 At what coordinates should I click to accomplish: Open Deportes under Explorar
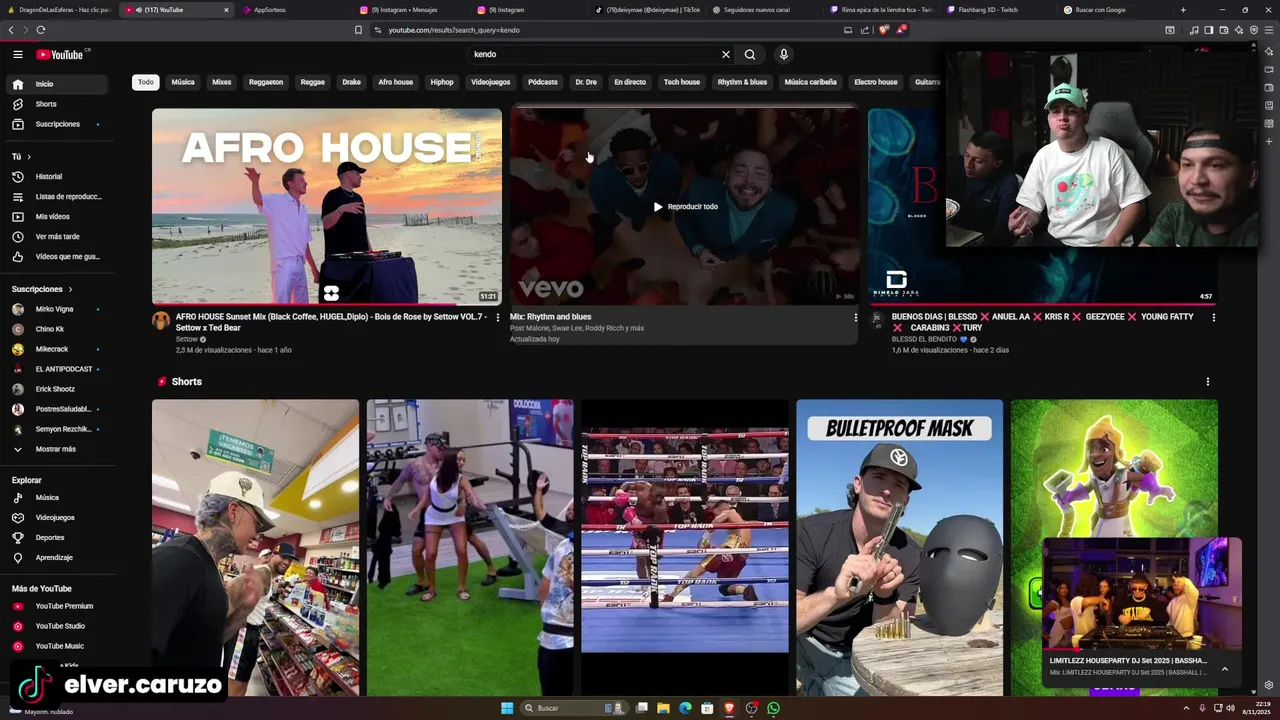click(x=57, y=537)
